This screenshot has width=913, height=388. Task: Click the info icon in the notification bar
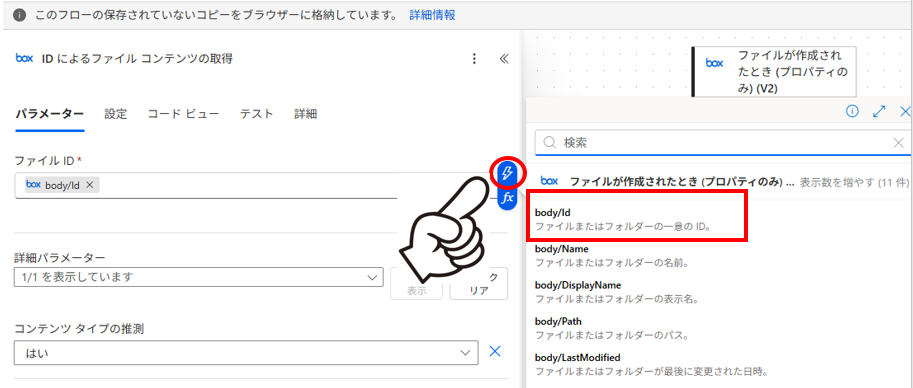19,15
